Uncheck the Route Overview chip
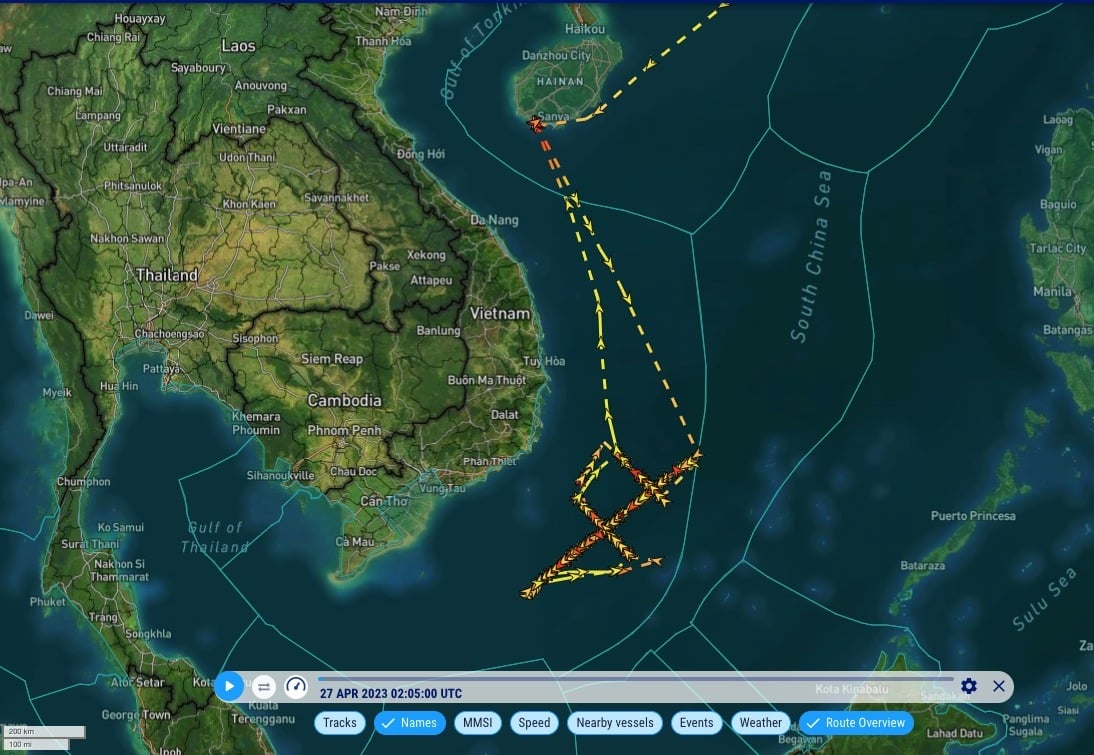Image resolution: width=1094 pixels, height=755 pixels. click(x=855, y=723)
